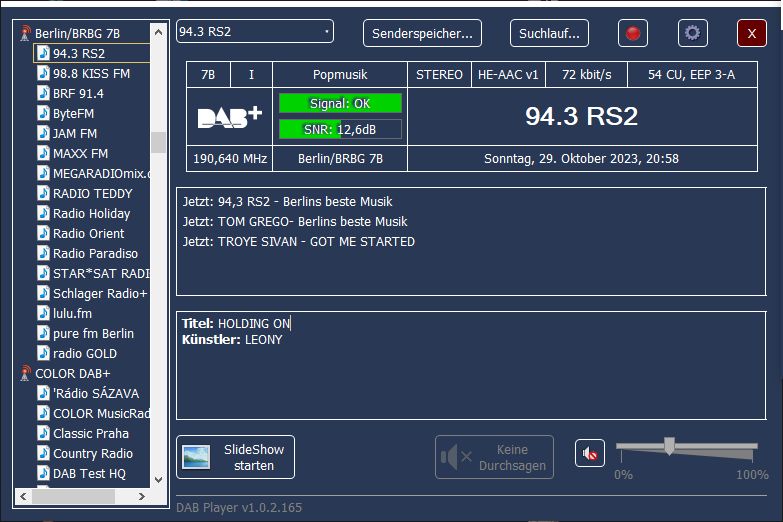This screenshot has width=783, height=522.
Task: Click the 72 kbit/s bitrate cell
Action: coord(586,74)
